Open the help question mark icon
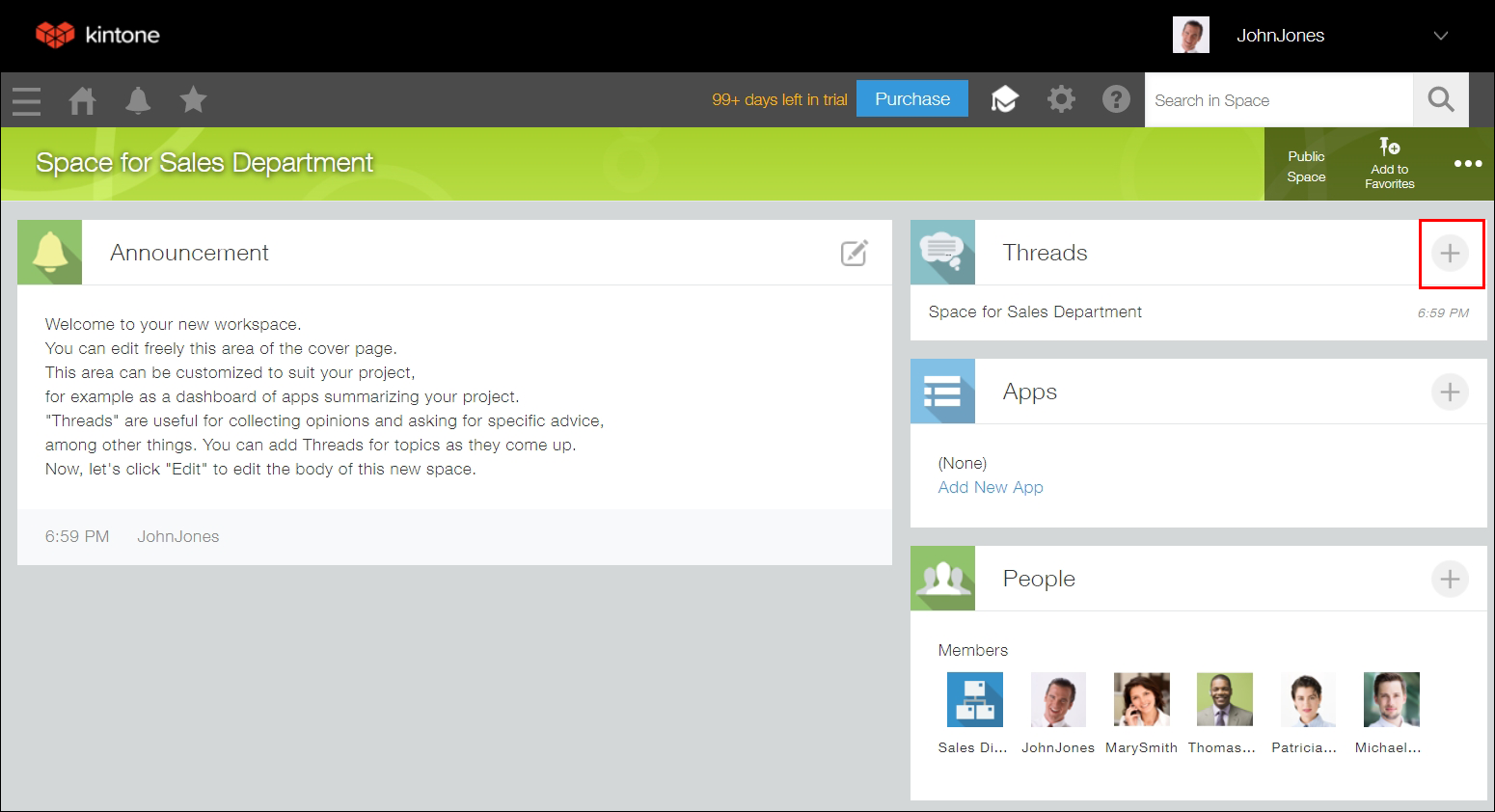This screenshot has width=1495, height=812. [1116, 99]
